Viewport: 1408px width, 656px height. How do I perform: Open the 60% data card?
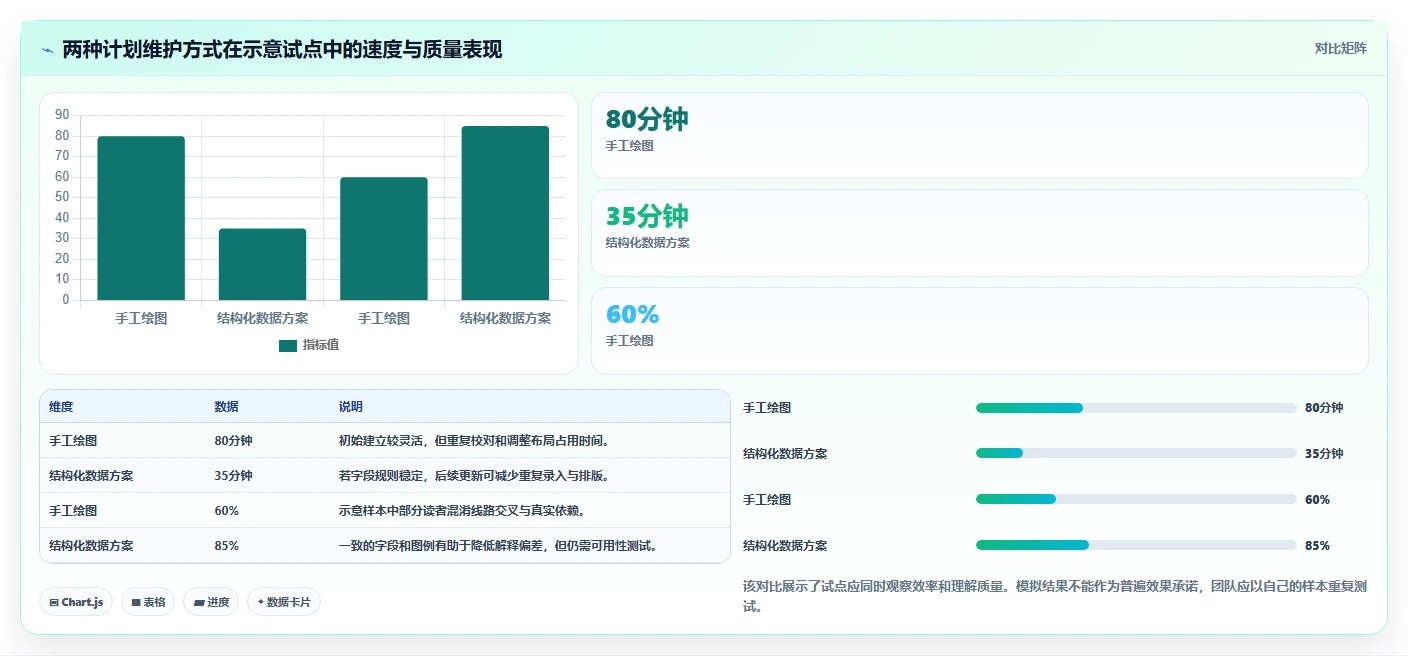[980, 331]
